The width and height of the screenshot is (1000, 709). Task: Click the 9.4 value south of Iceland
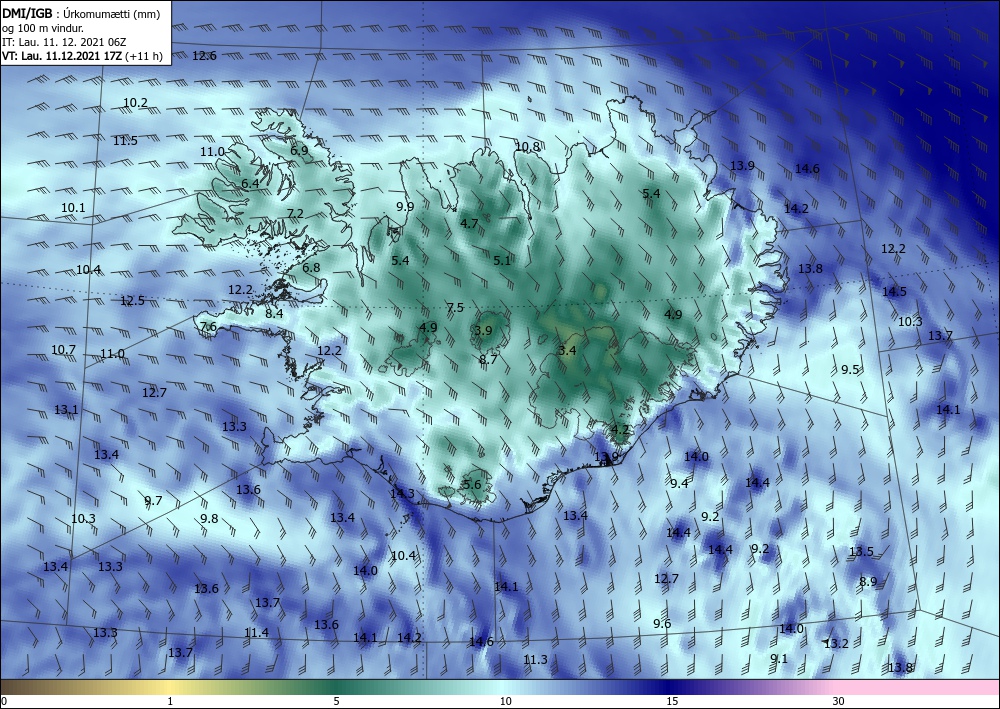[x=679, y=484]
